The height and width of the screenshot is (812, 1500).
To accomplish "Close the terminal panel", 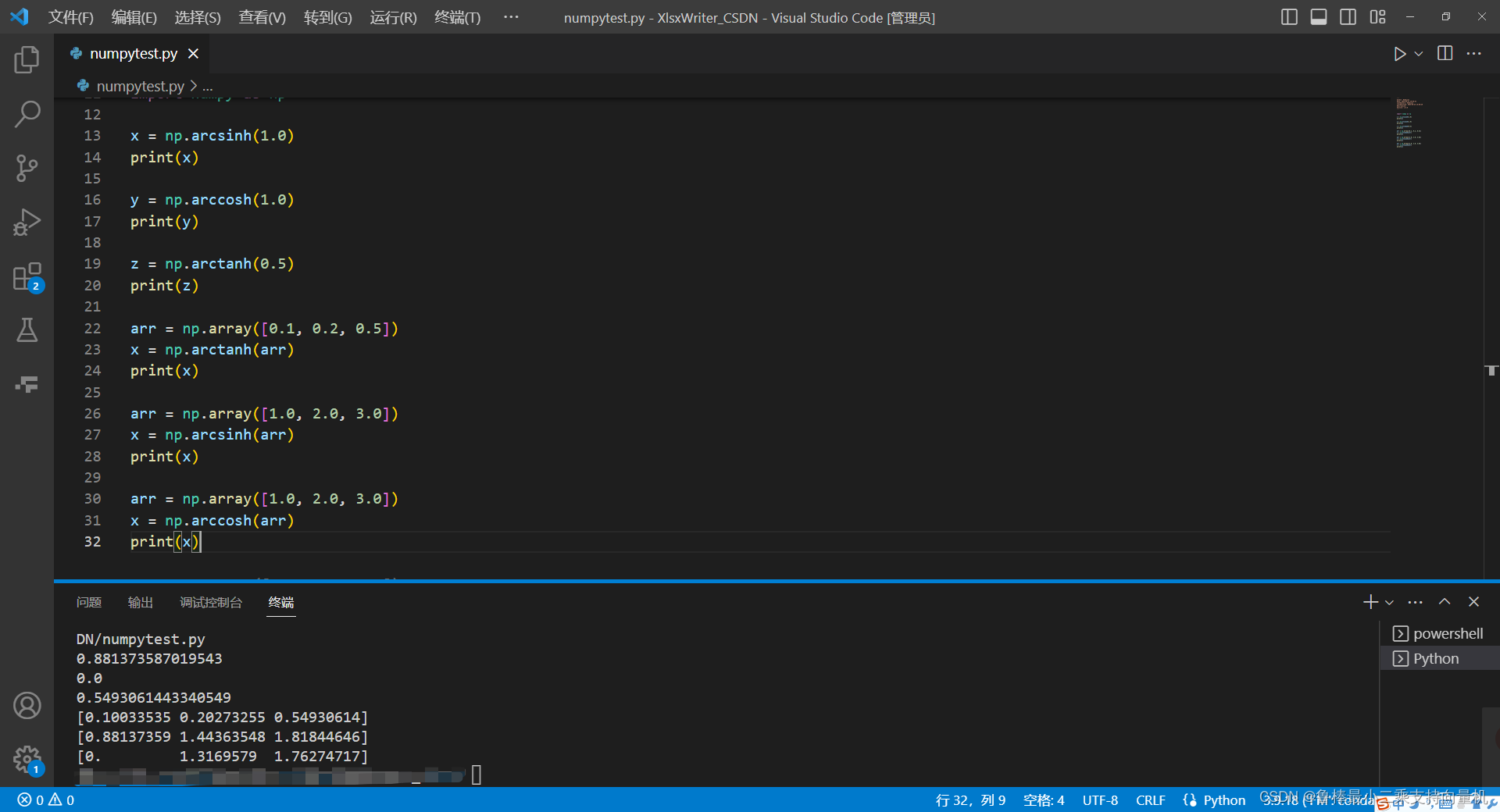I will point(1473,602).
